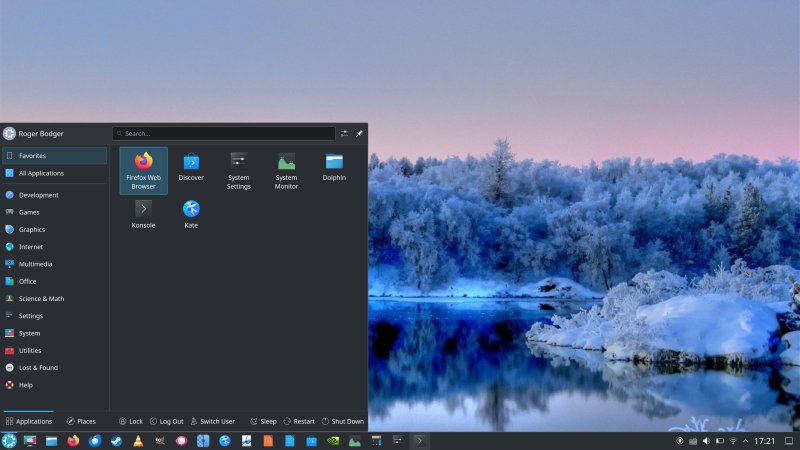This screenshot has width=800, height=450.
Task: Open Kate text editor icon
Action: [191, 214]
